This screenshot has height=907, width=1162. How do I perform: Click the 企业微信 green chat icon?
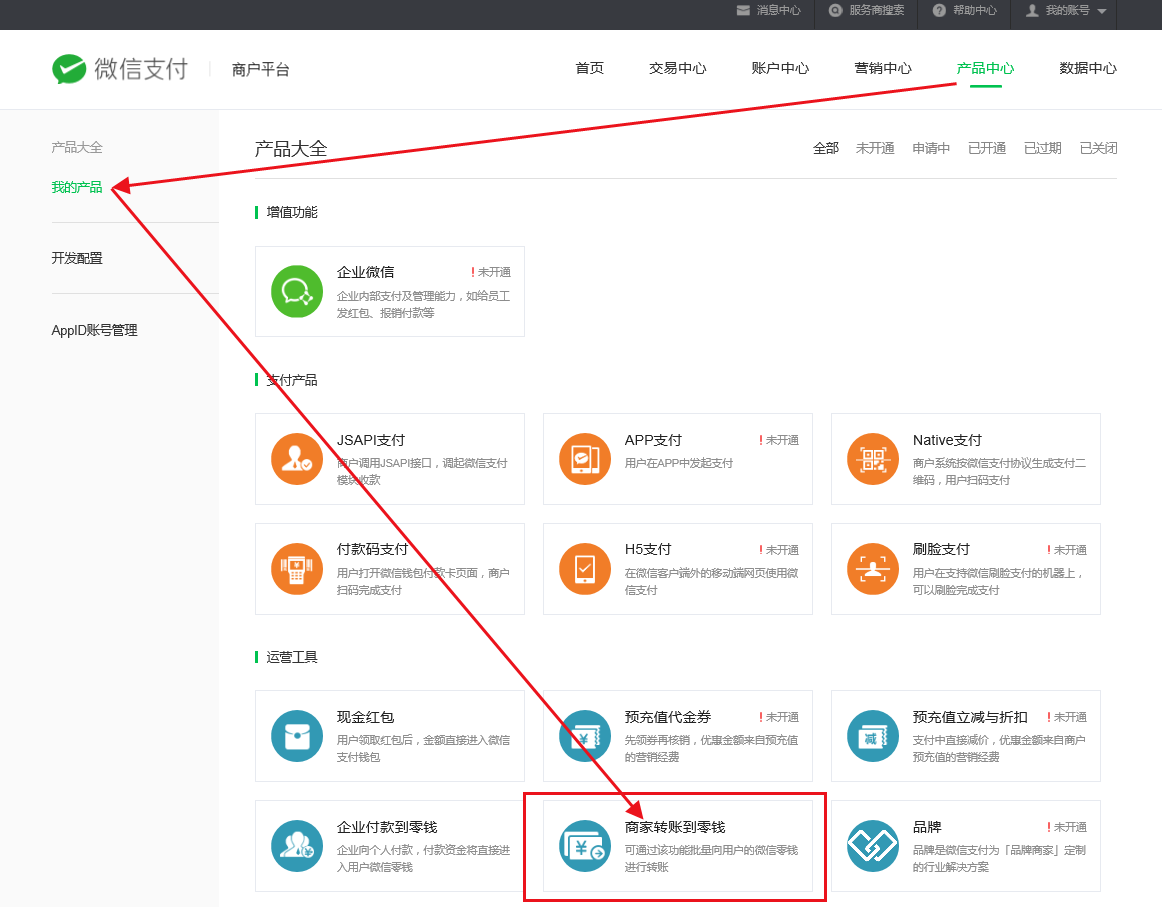point(297,291)
